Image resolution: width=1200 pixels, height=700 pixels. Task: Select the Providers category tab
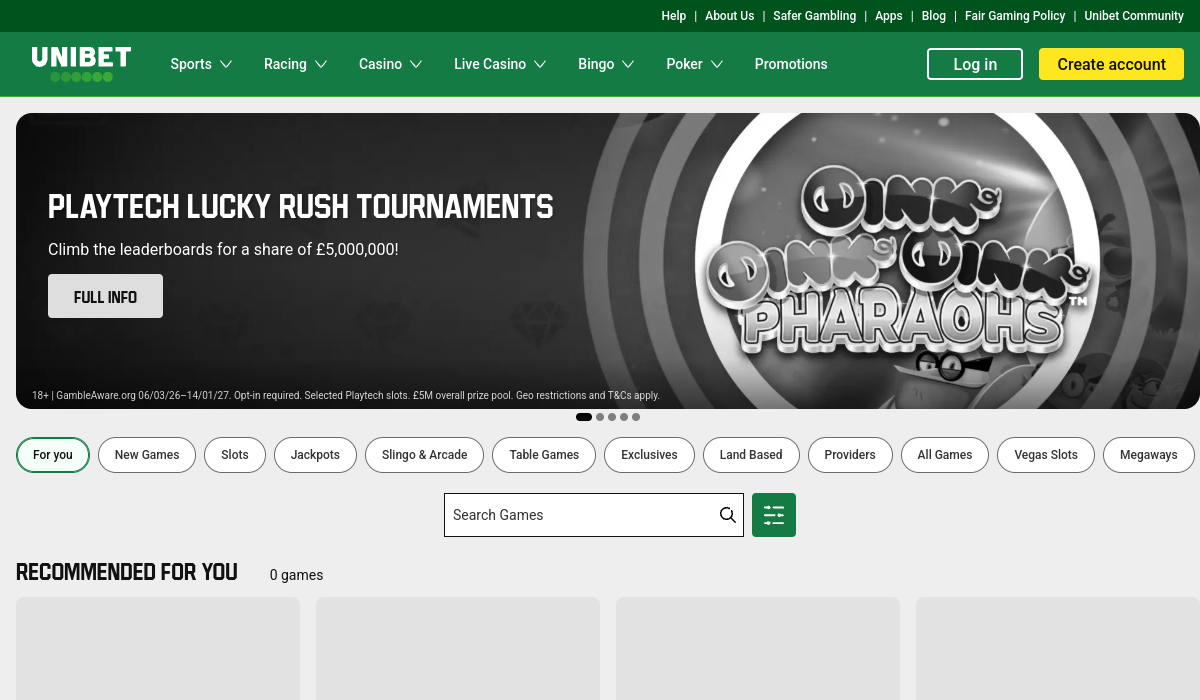pyautogui.click(x=850, y=455)
